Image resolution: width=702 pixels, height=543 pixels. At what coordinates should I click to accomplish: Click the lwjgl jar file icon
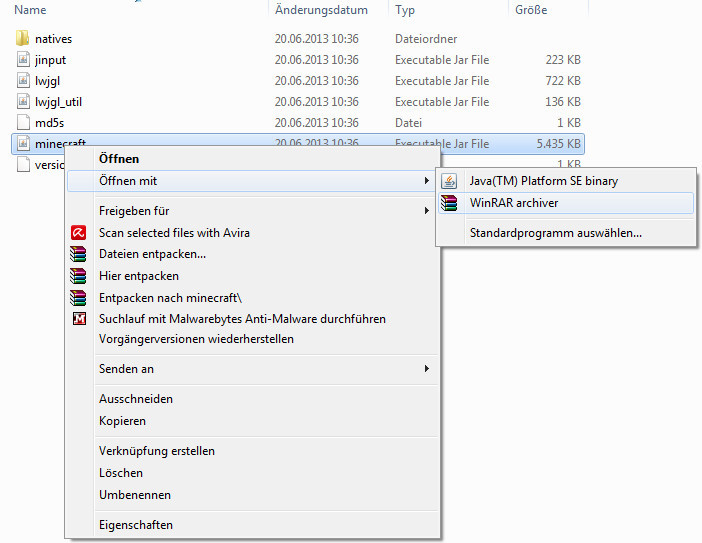[23, 81]
